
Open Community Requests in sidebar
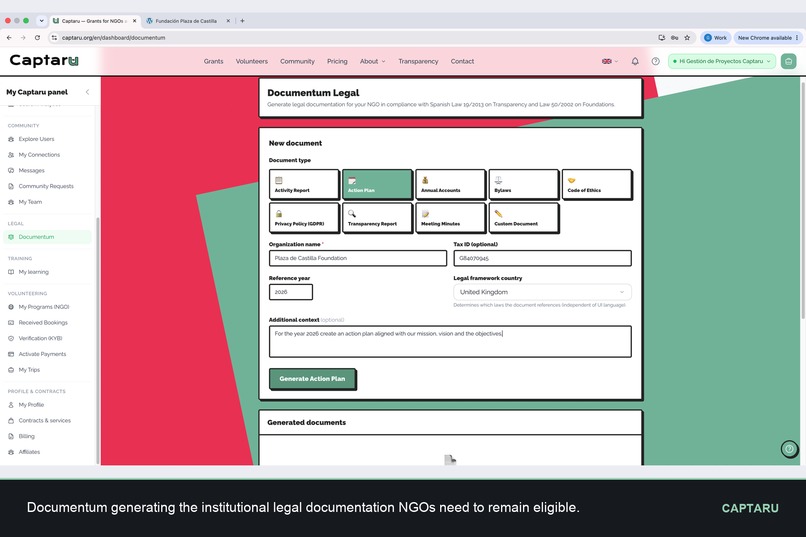coord(46,186)
